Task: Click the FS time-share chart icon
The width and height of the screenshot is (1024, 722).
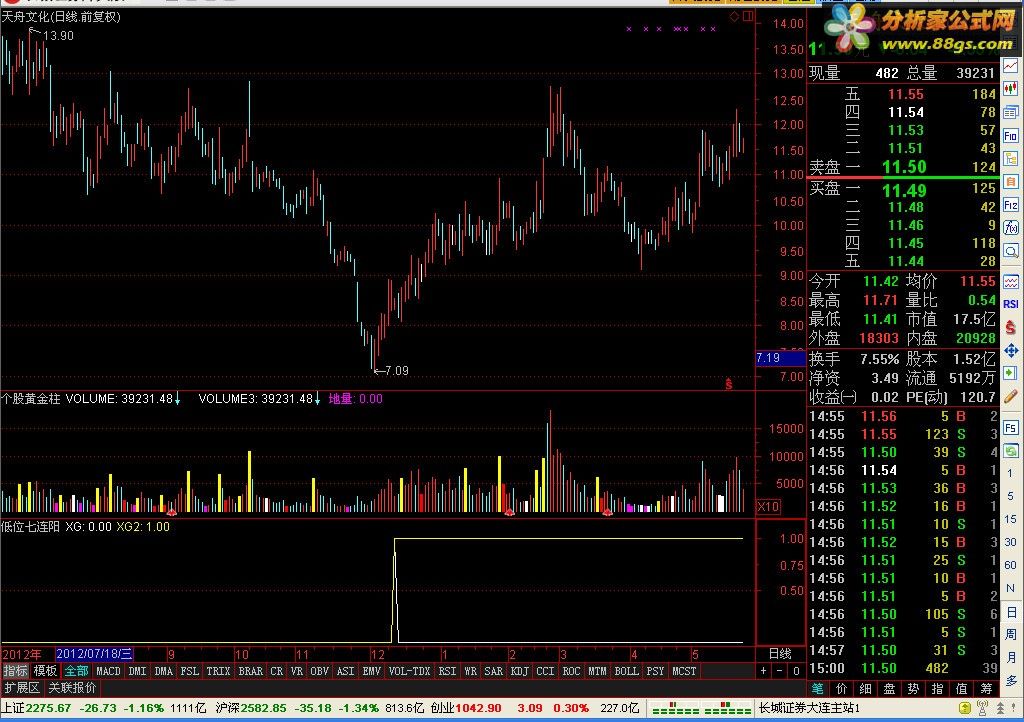Action: [1010, 428]
